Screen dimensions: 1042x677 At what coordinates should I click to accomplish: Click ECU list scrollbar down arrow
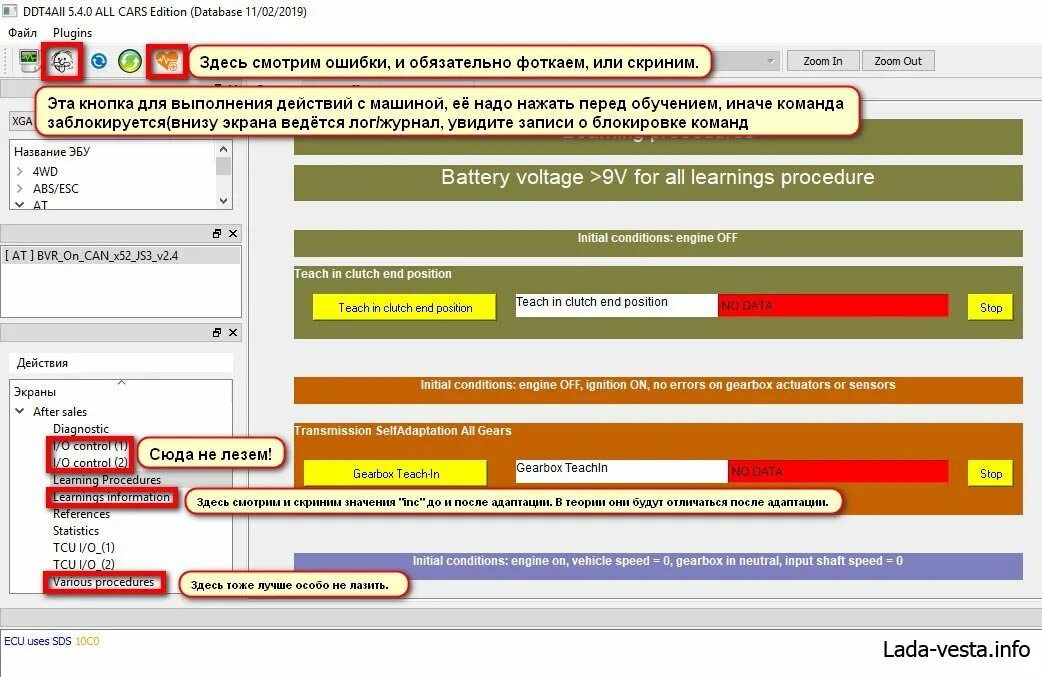point(223,201)
